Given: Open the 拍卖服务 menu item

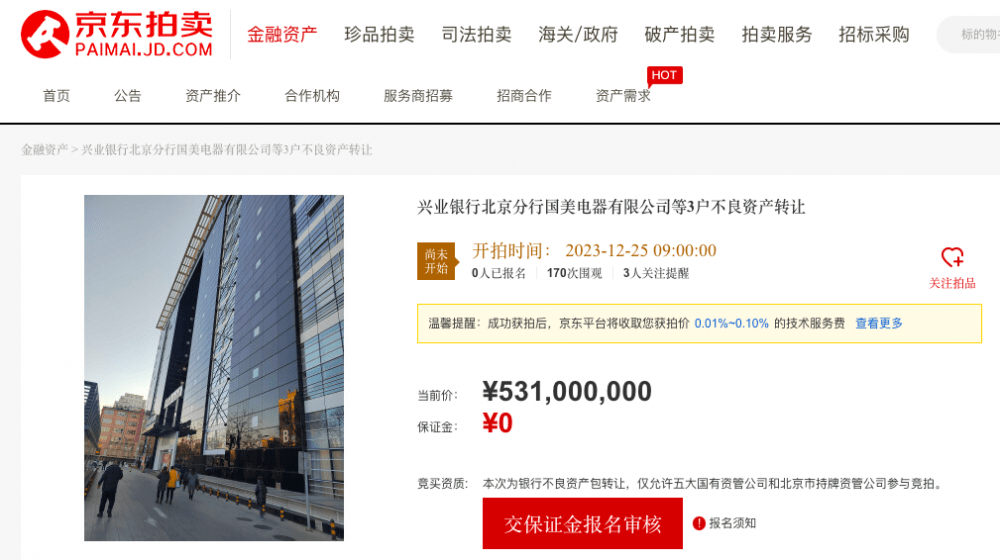Looking at the screenshot, I should (x=777, y=34).
